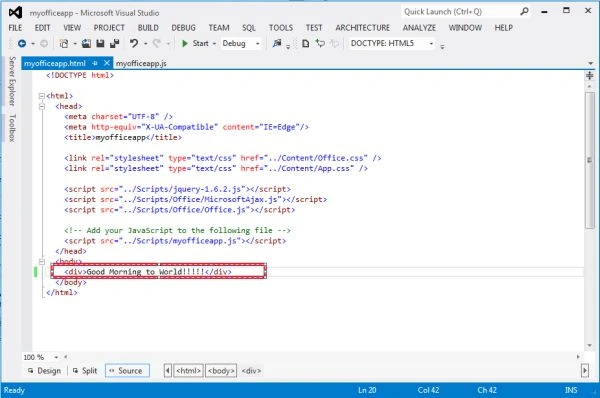This screenshot has width=600, height=398.
Task: Switch to Design view
Action: click(x=44, y=371)
